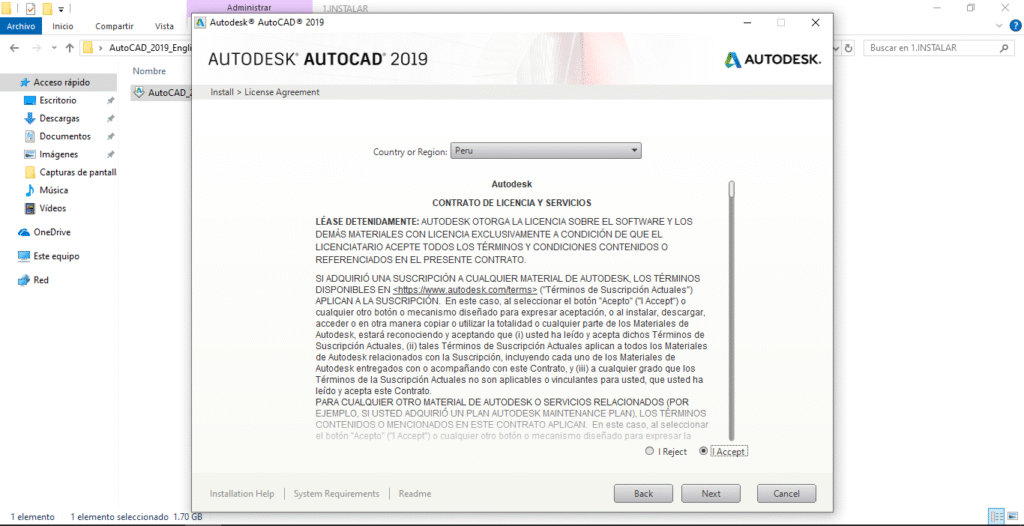1024x526 pixels.
Task: Open address bar history dropdown arrow
Action: (x=837, y=48)
